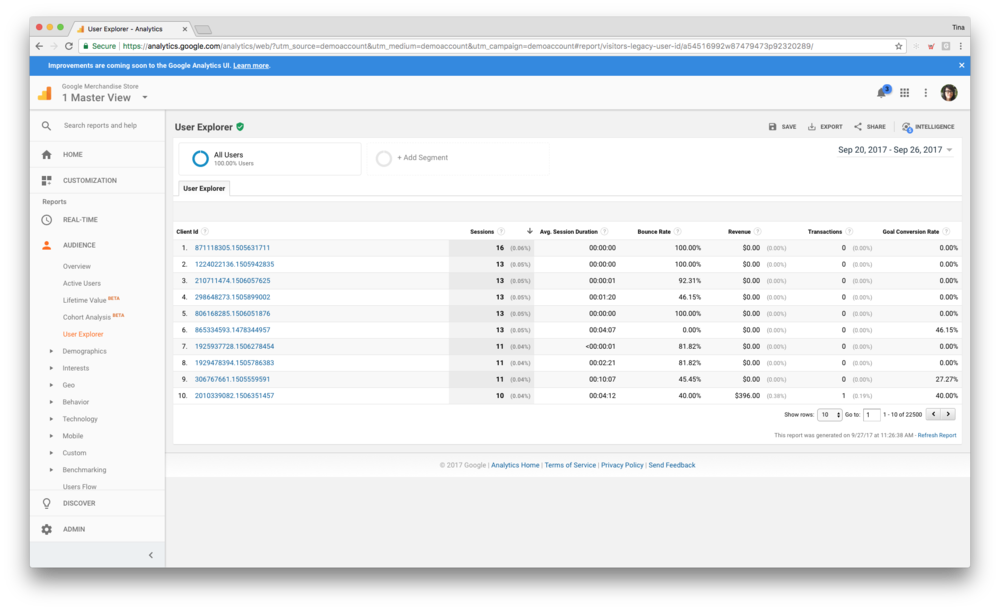Open the Chrome three-dot menu

(960, 46)
